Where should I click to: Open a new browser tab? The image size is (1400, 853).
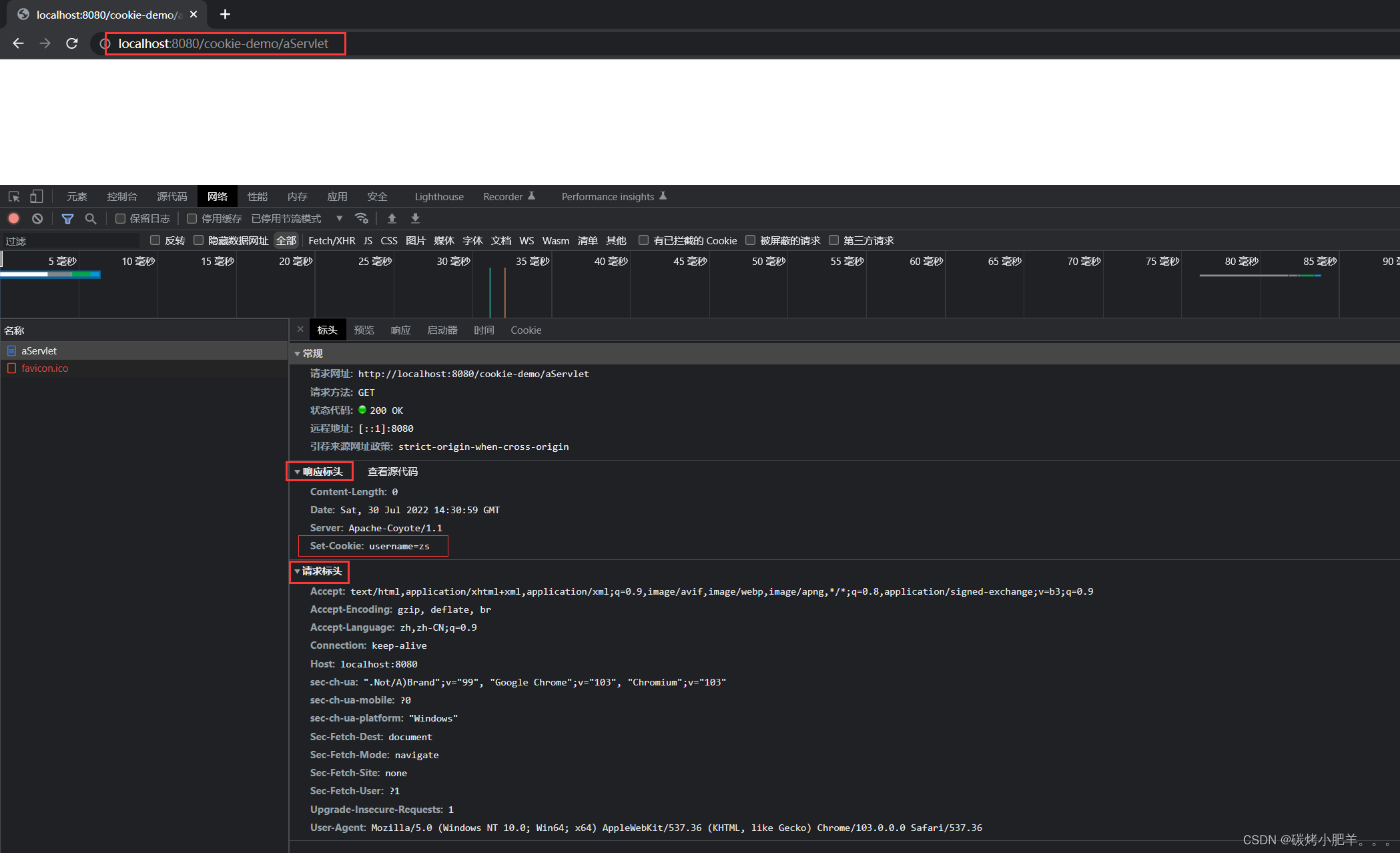point(225,14)
